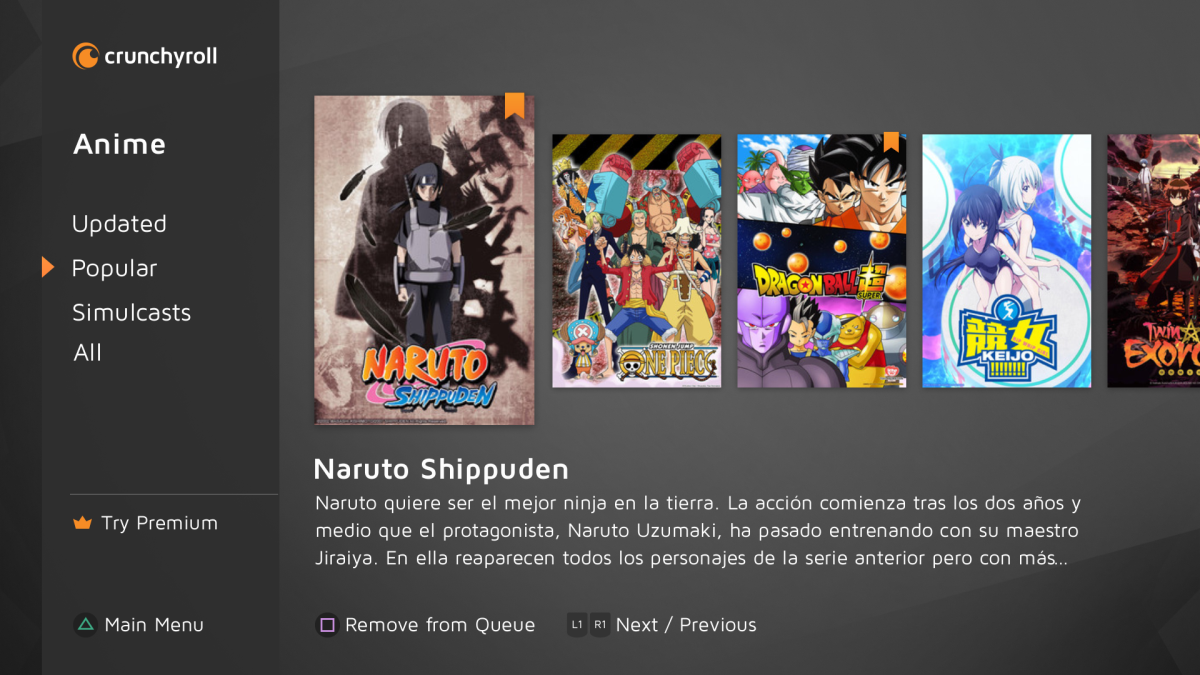Viewport: 1200px width, 675px height.
Task: Show All anime
Action: coord(87,353)
